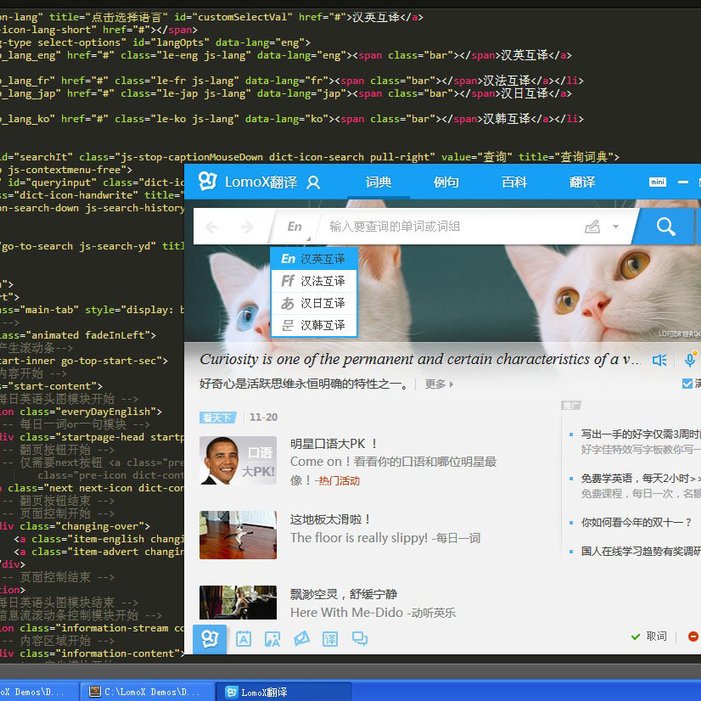
Task: Open the 热门活动 red link
Action: tap(338, 481)
